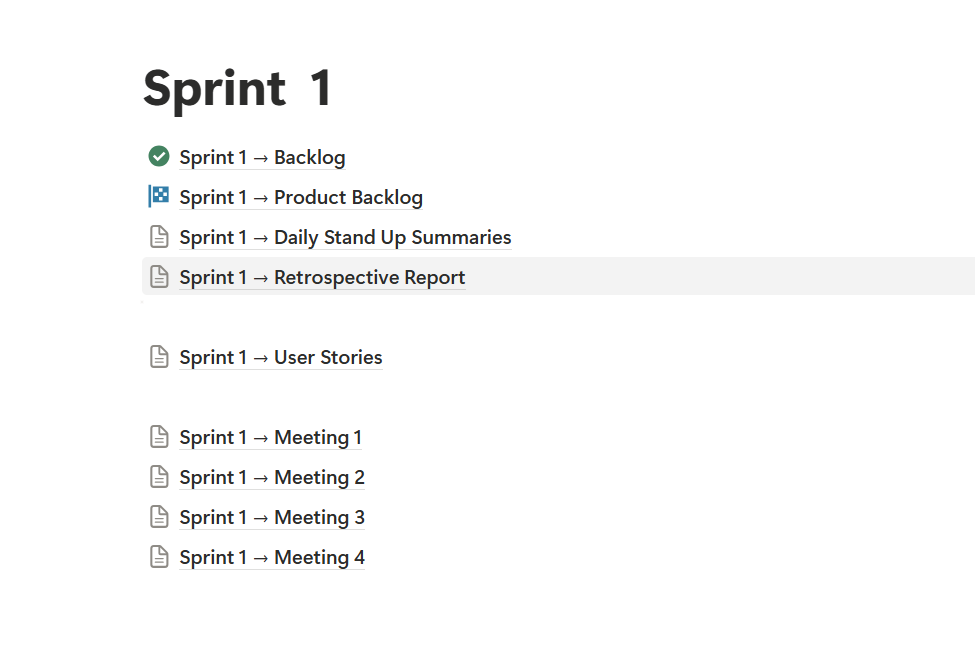Open the Sprint 1 → Meeting 1 link

coord(271,437)
